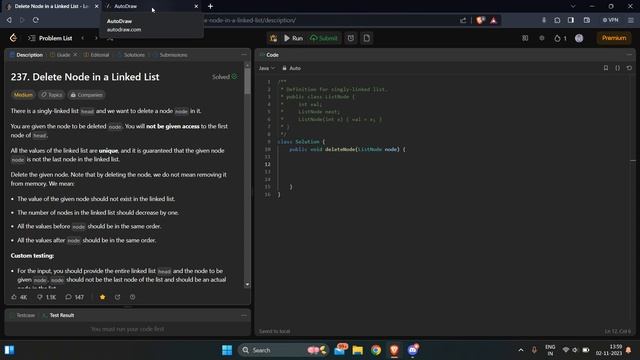The image size is (640, 360).
Task: Close the AutoDraw browser tab
Action: (196, 6)
